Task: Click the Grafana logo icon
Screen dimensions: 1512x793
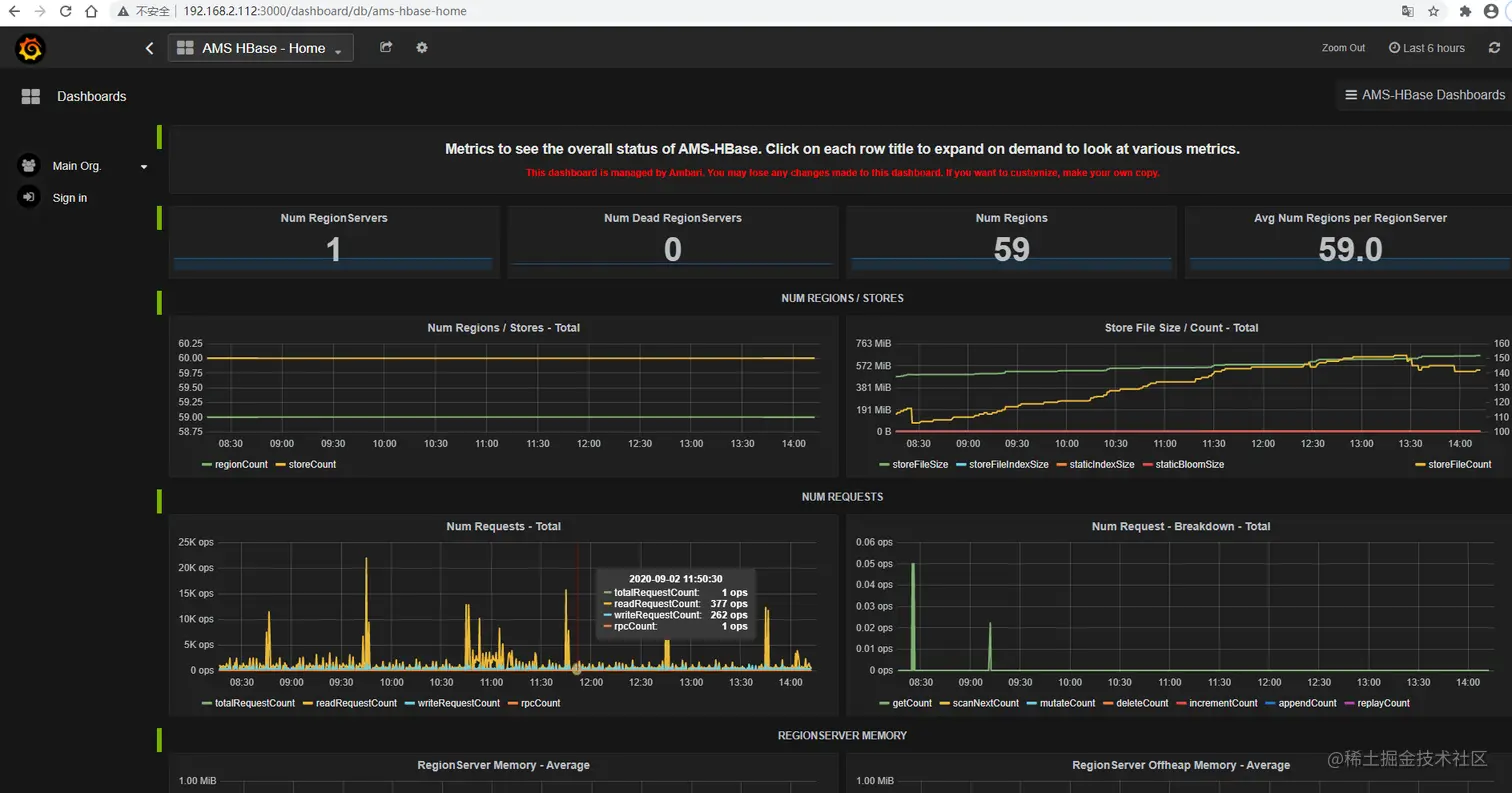Action: coord(30,48)
